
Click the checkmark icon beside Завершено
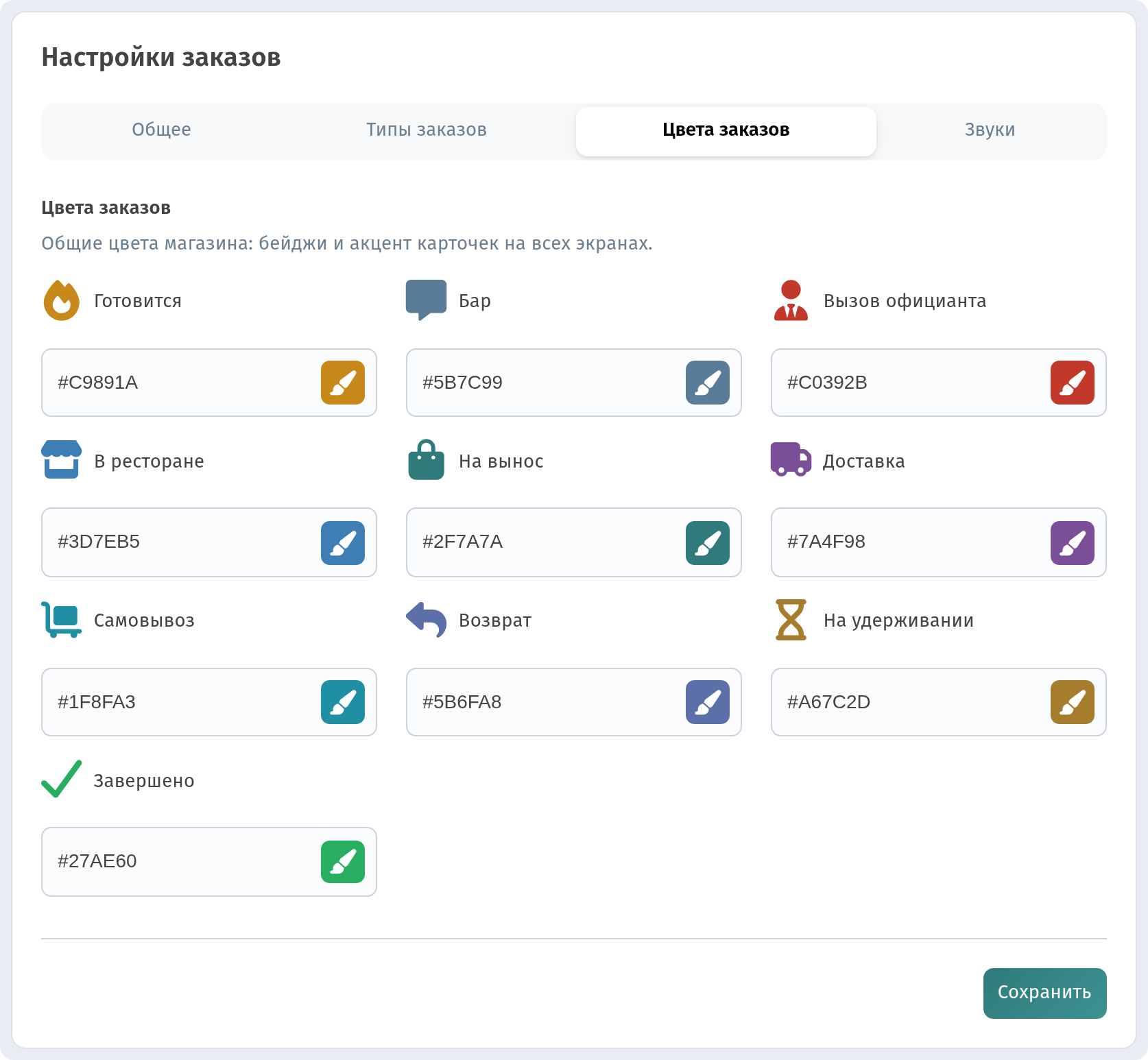[62, 779]
